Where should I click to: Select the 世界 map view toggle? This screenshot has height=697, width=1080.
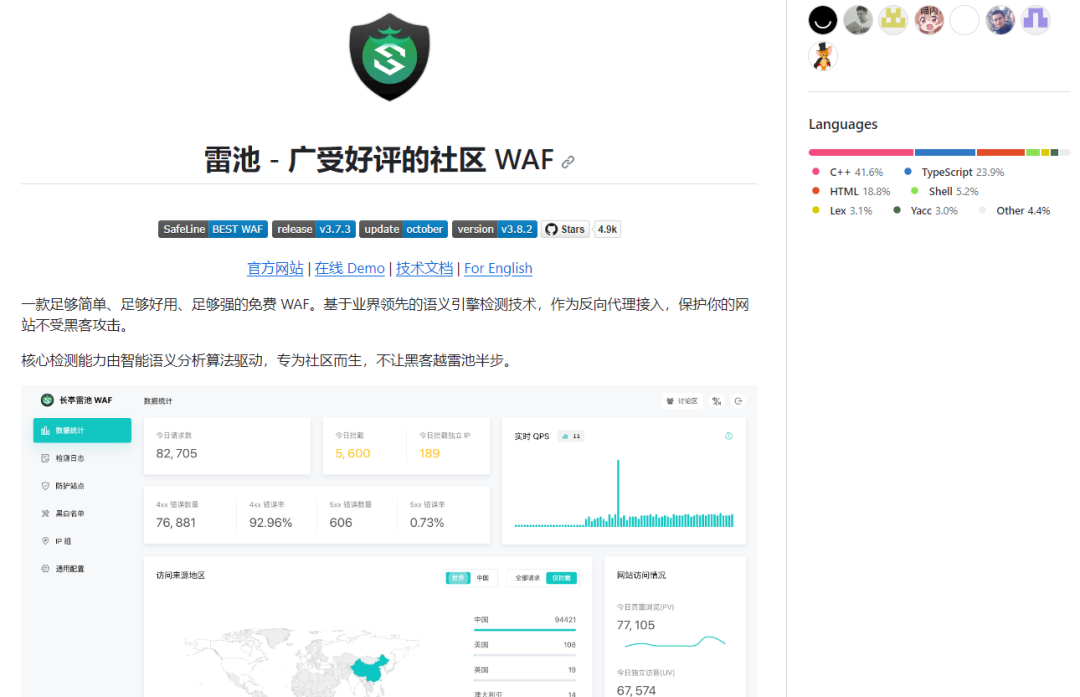458,578
